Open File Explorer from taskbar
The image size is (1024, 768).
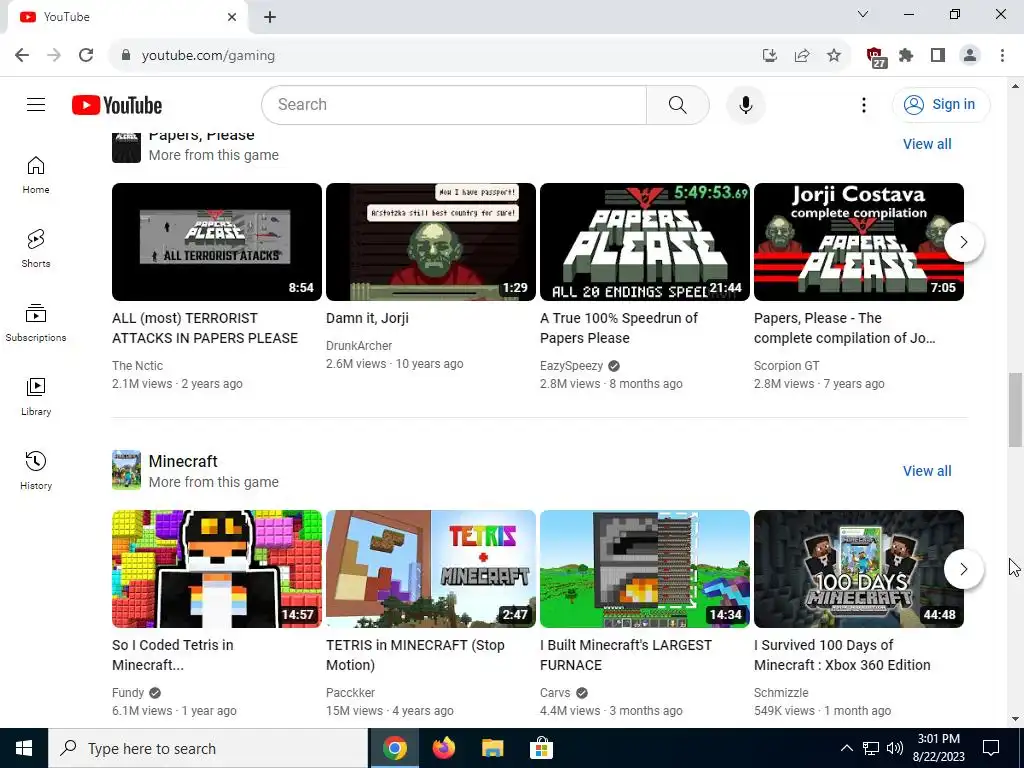(492, 748)
